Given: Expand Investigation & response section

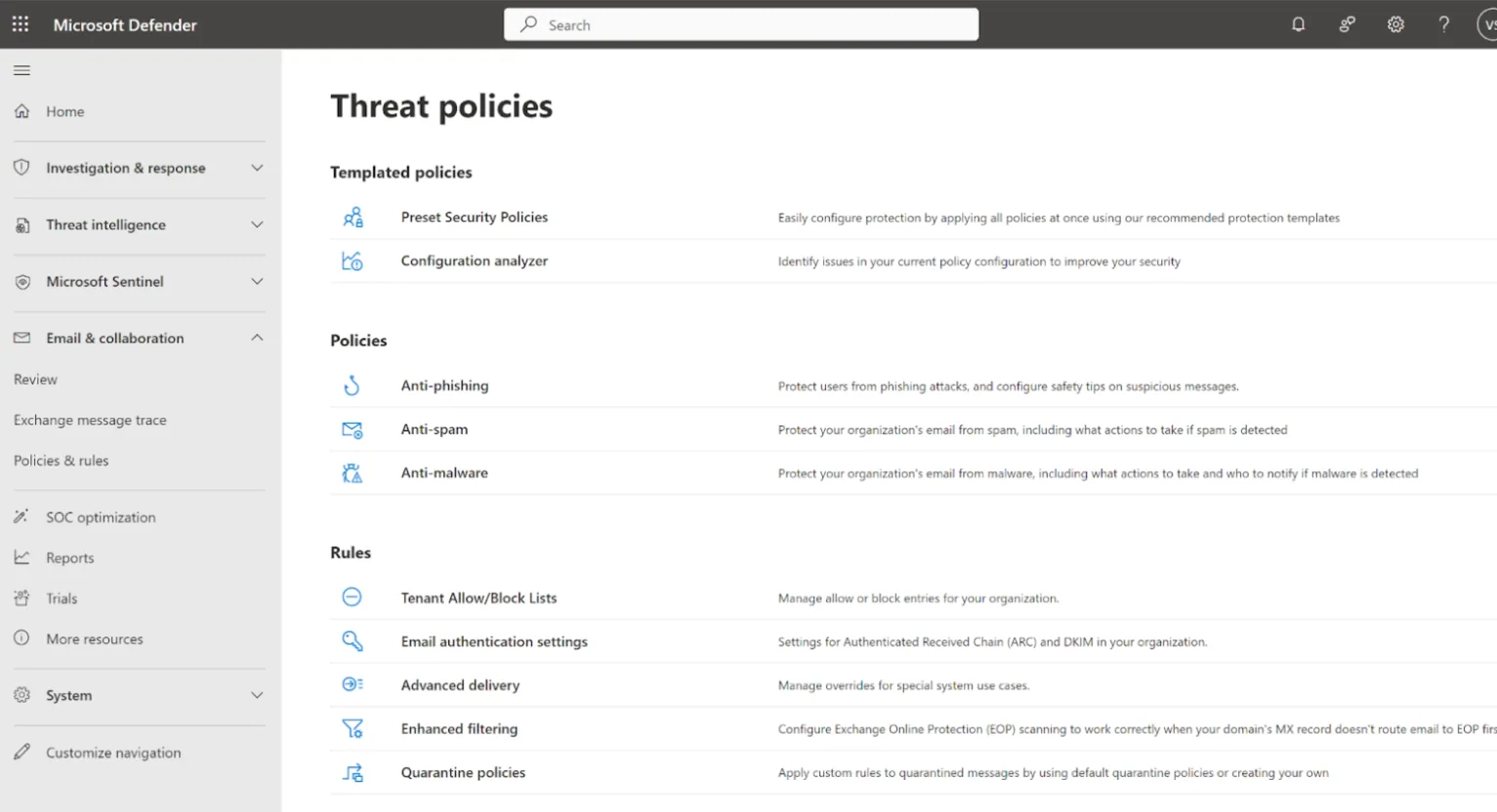Looking at the screenshot, I should point(139,168).
